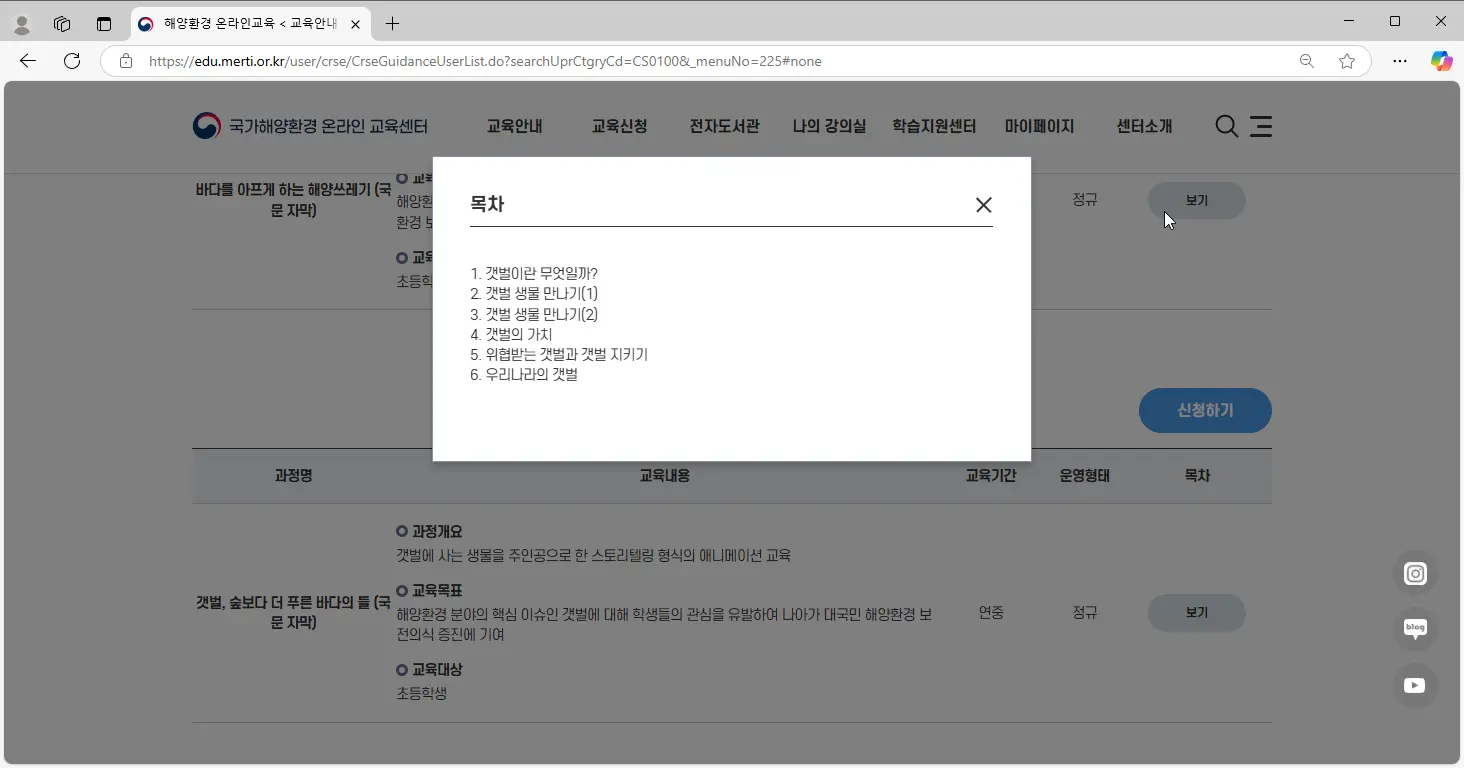Image resolution: width=1464 pixels, height=768 pixels.
Task: Open the site search magnifier icon
Action: click(1225, 126)
